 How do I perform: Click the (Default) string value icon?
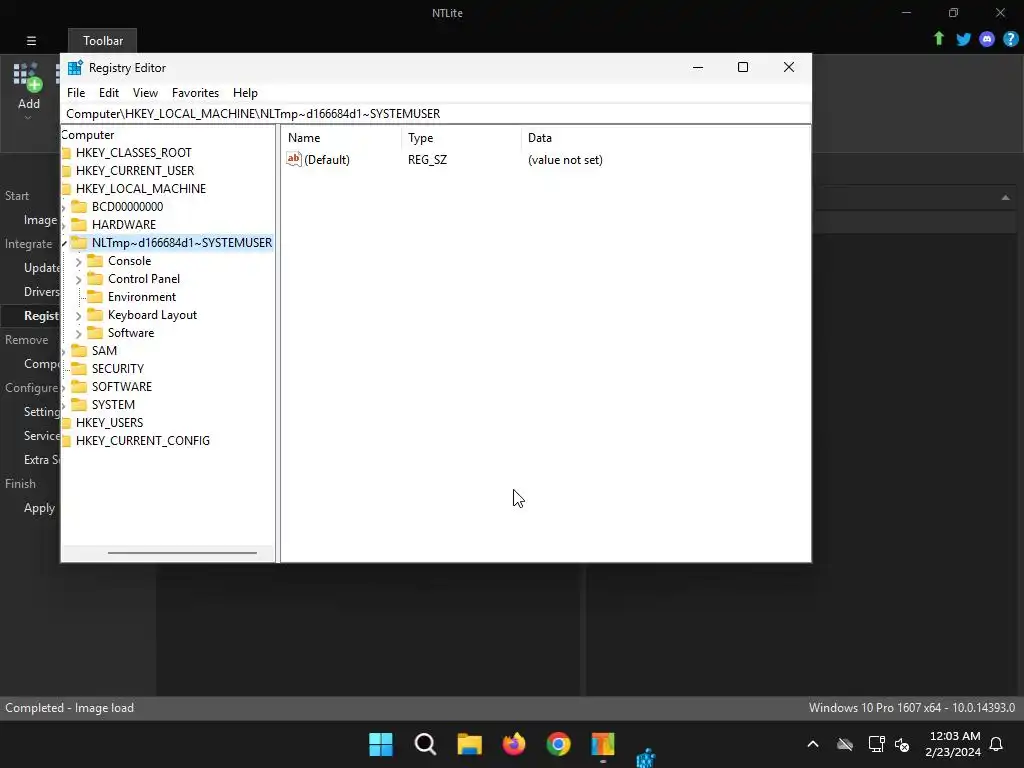pos(294,159)
